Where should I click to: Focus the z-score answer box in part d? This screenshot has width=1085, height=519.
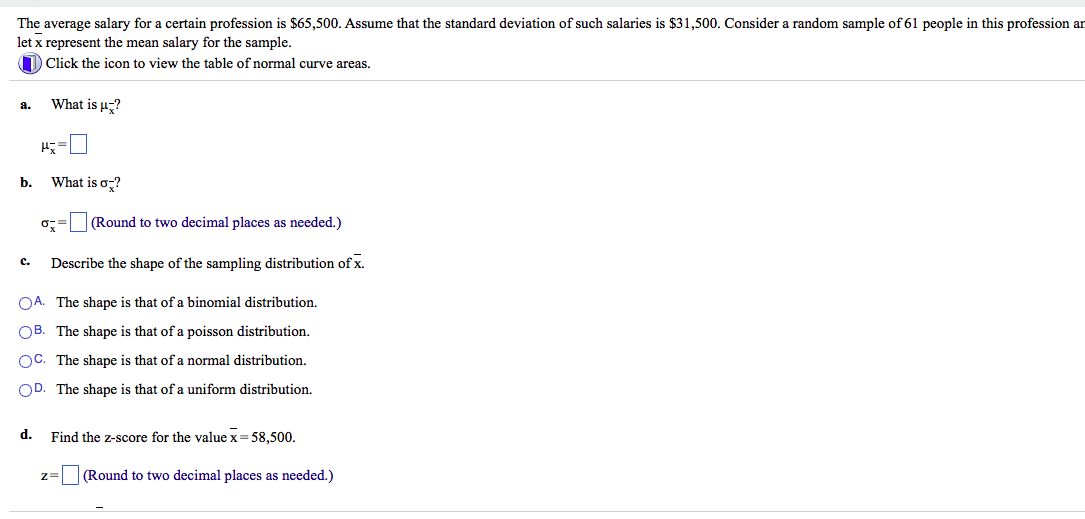70,476
